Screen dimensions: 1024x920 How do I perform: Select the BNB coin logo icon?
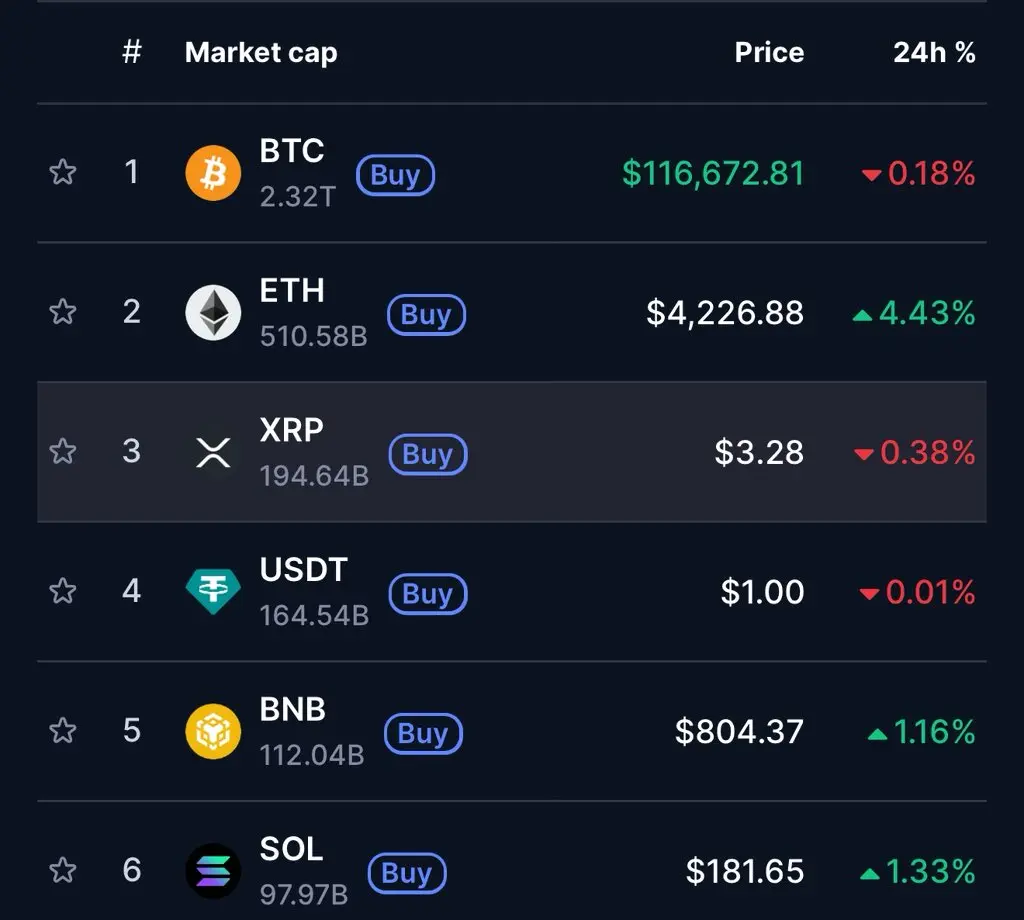tap(213, 731)
